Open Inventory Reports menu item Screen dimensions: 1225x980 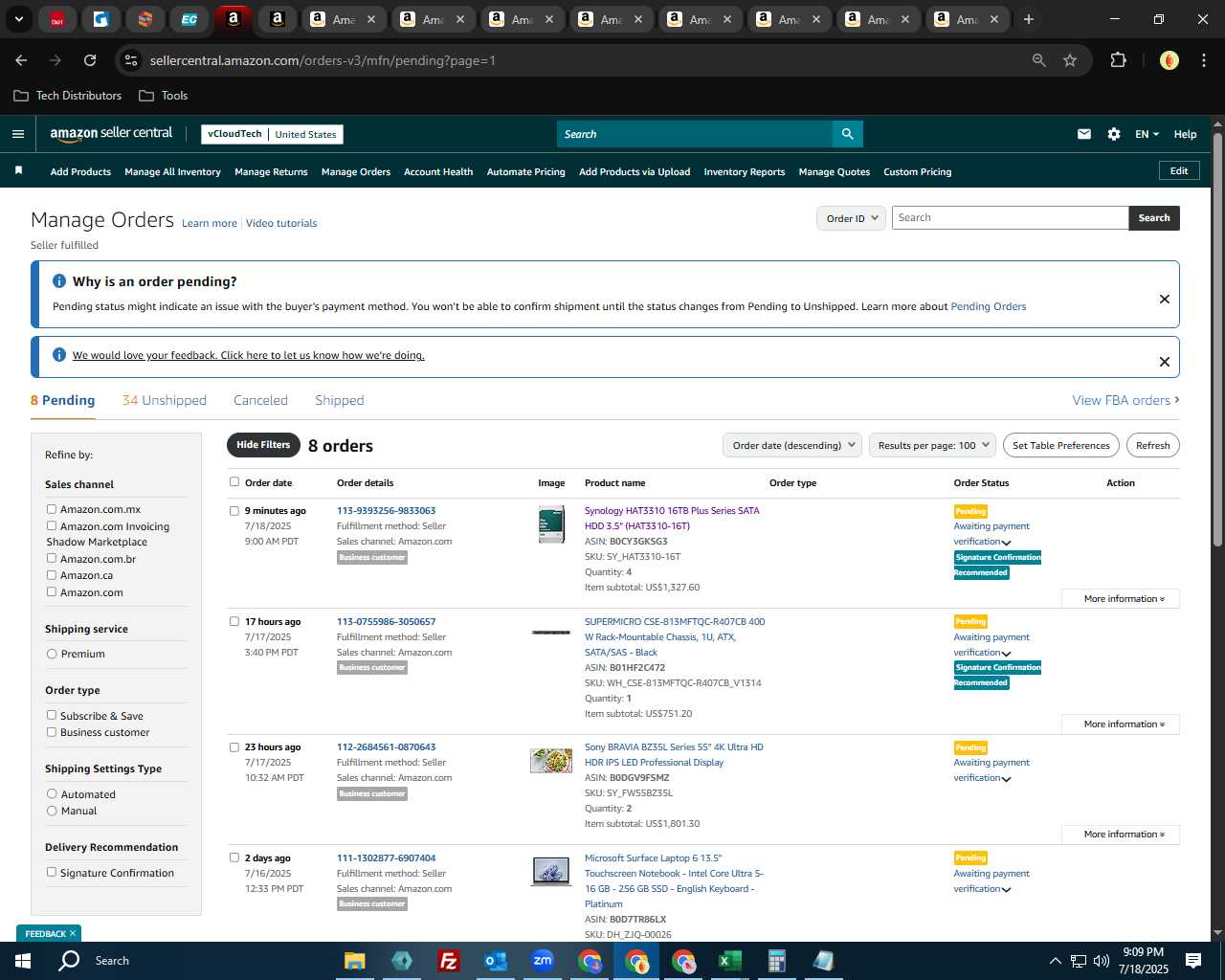coord(745,172)
